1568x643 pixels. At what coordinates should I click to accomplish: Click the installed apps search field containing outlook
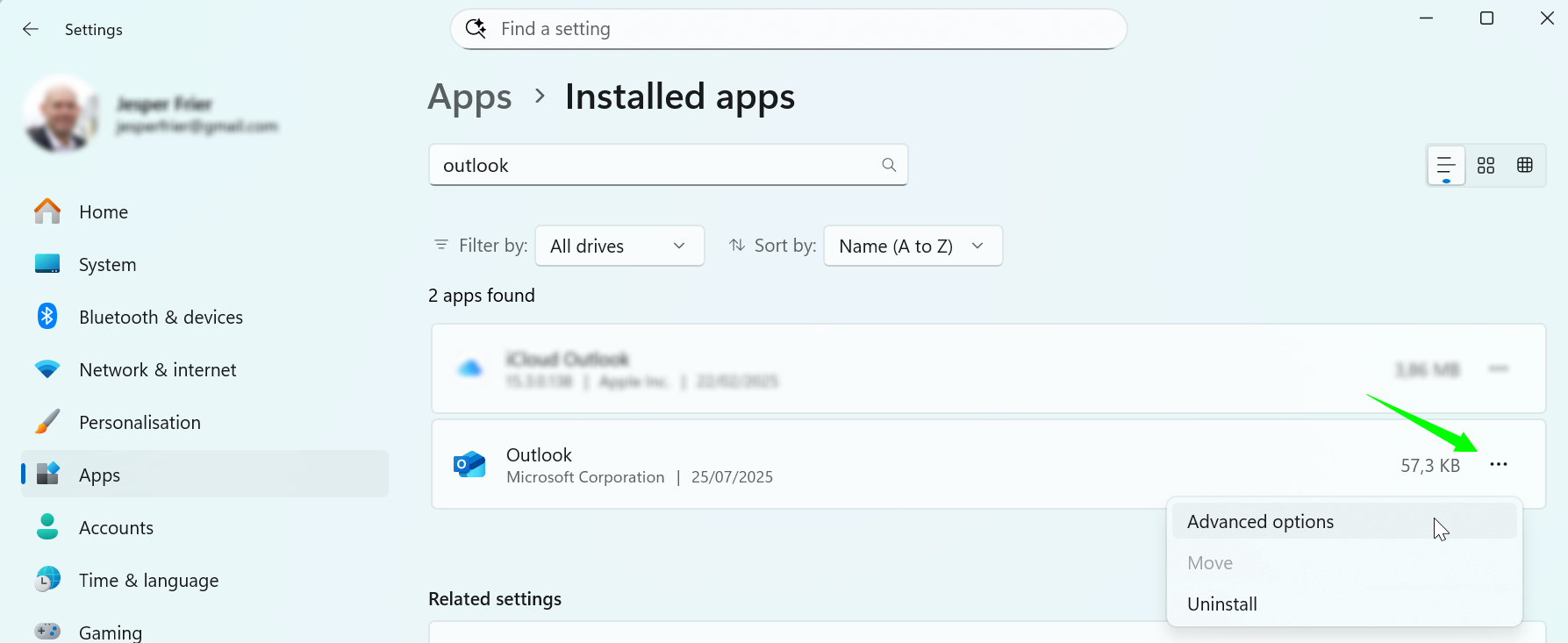(668, 165)
